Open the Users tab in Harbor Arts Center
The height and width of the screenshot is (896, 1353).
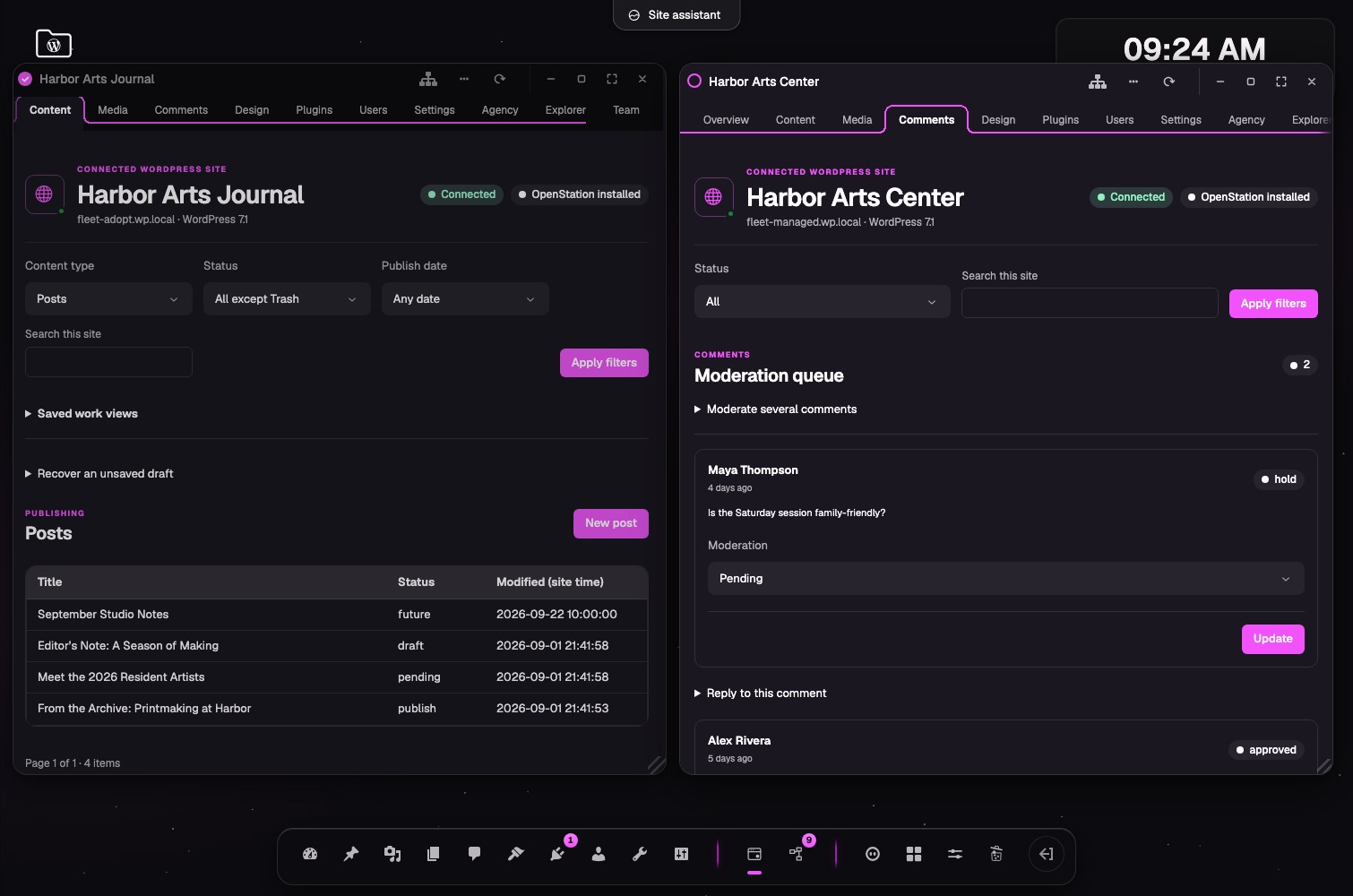(1119, 120)
